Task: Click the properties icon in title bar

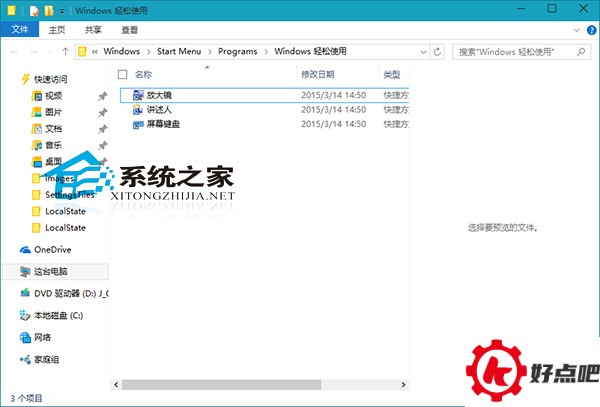Action: point(34,11)
